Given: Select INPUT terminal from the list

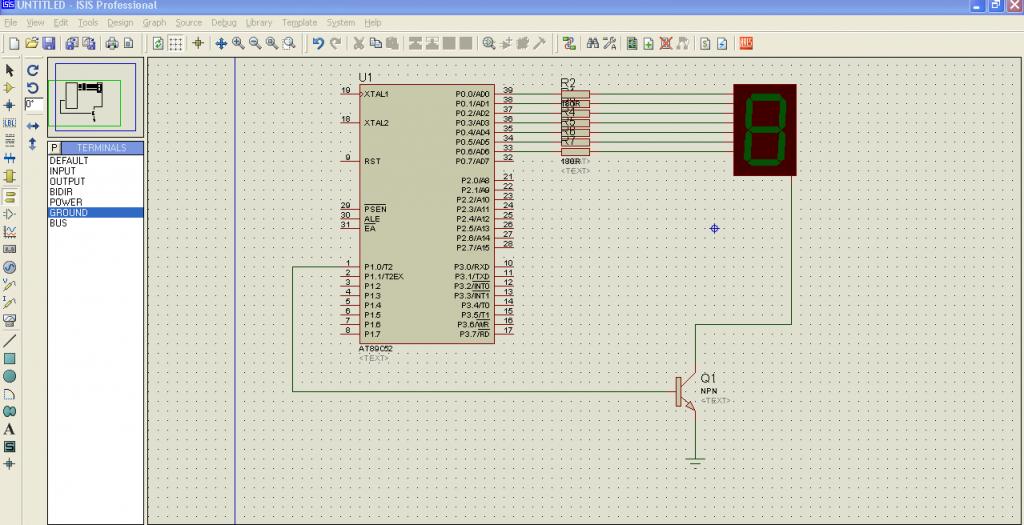Looking at the screenshot, I should (x=62, y=171).
